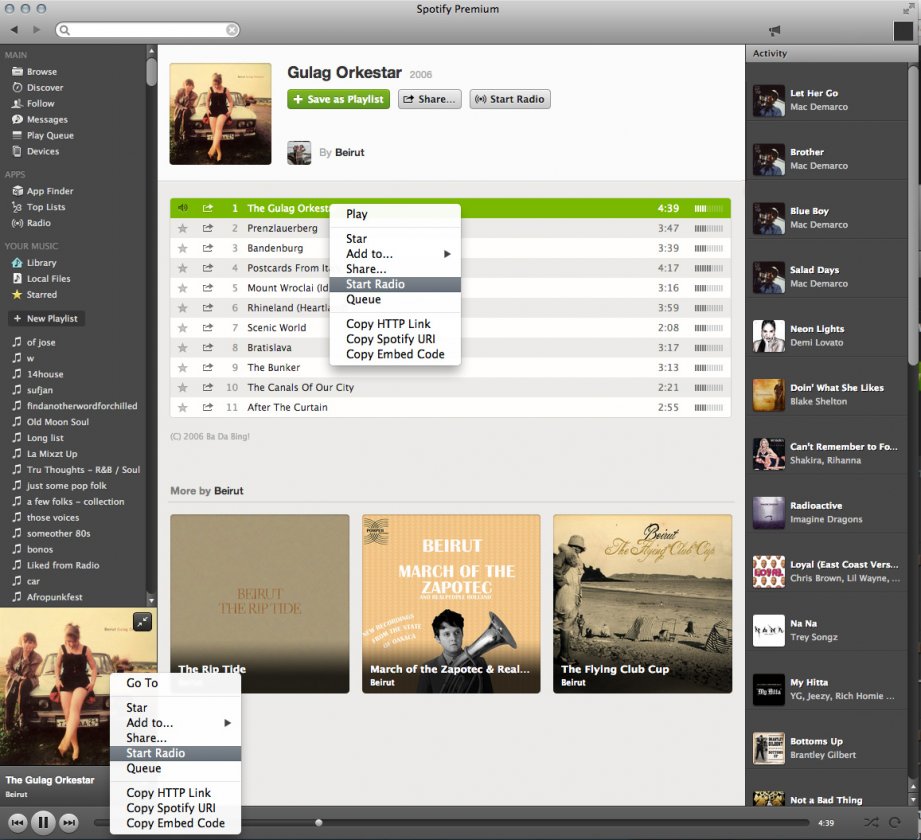
Task: Star After The Curtain track
Action: (183, 407)
